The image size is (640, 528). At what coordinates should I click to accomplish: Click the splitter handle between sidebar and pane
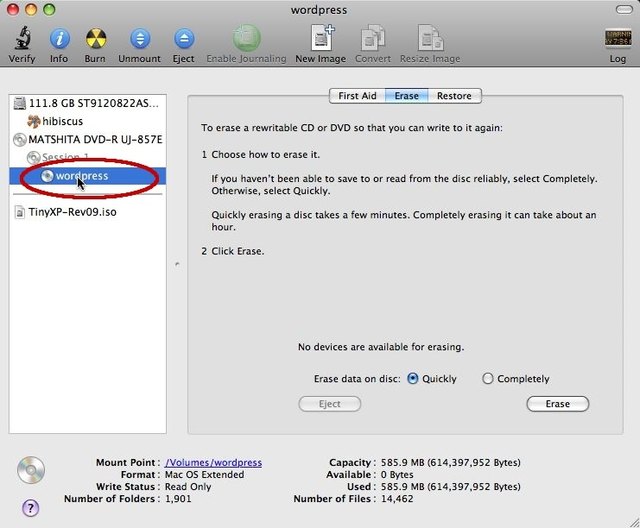pyautogui.click(x=177, y=264)
